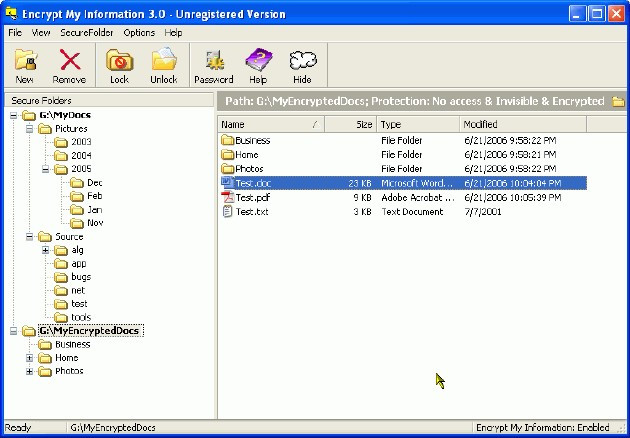Click the Home folder icon in file list
630x438 pixels.
pos(227,154)
